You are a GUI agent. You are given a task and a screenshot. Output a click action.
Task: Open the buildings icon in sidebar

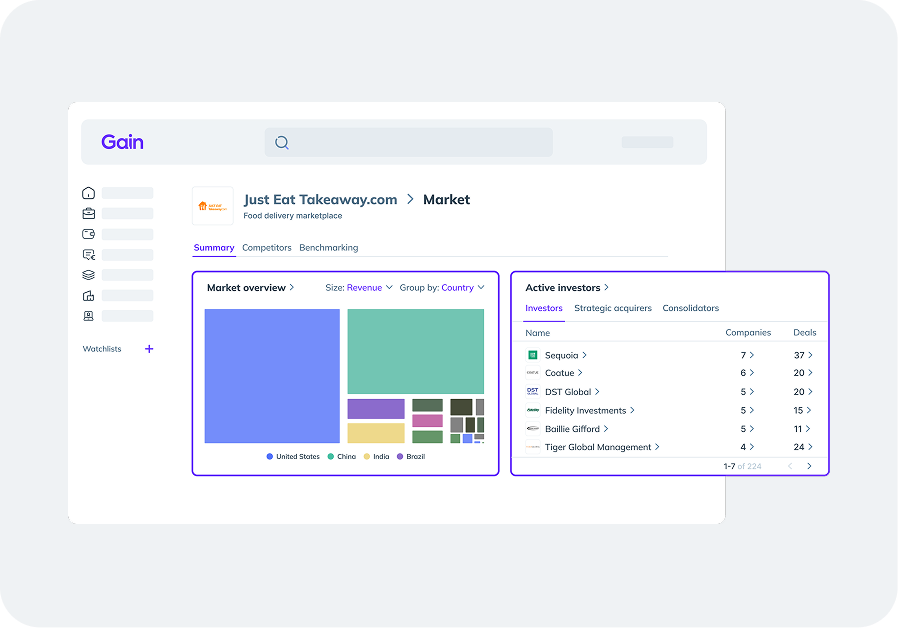tap(88, 295)
